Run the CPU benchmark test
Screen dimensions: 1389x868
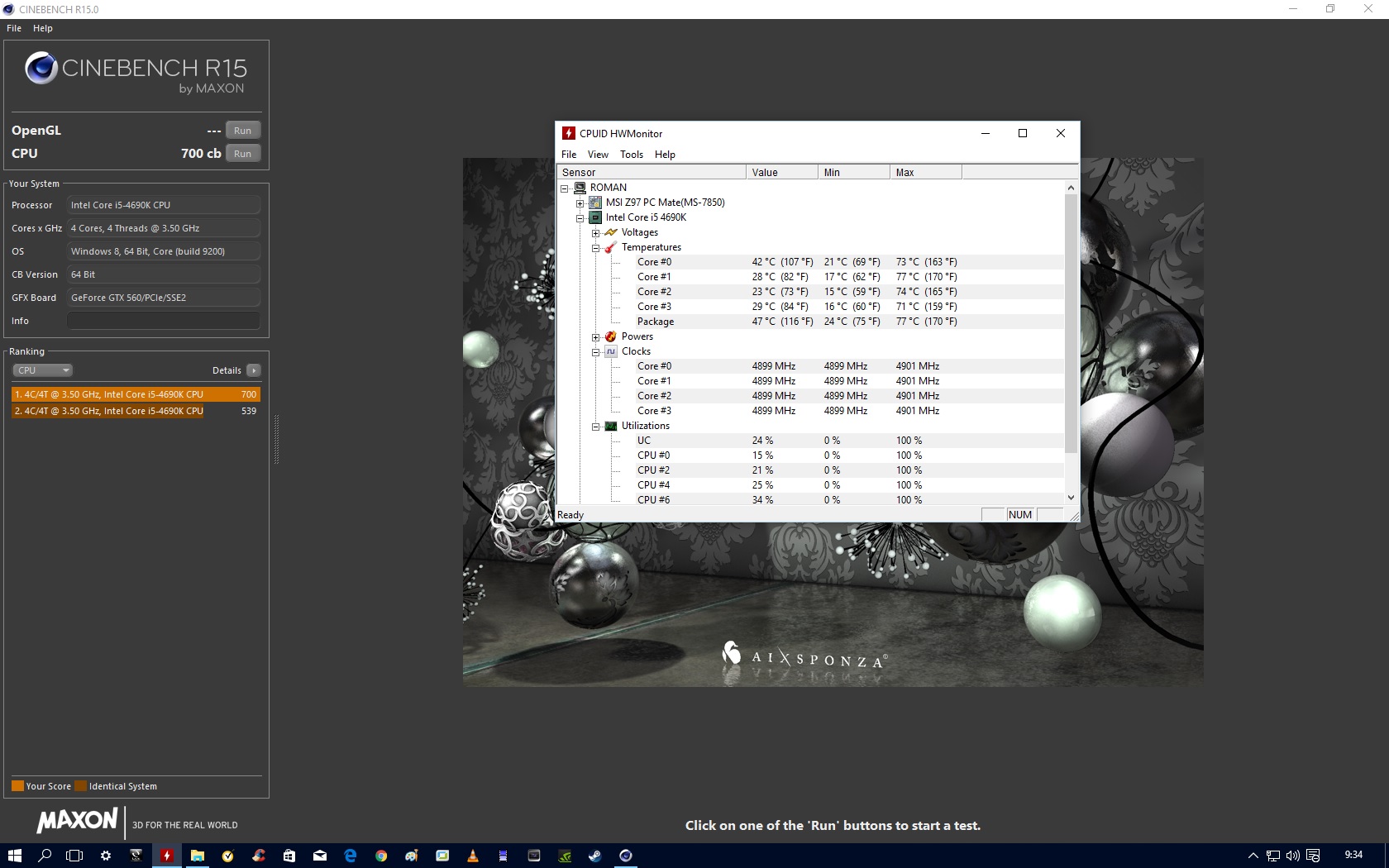tap(242, 154)
